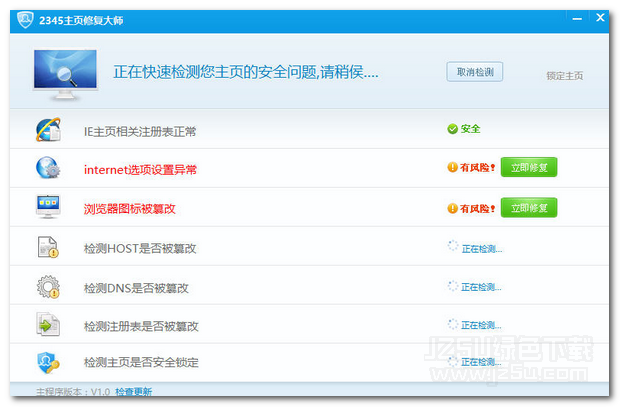Select the internet选项设置异常 red text
Viewport: 620px width, 407px height.
click(140, 170)
